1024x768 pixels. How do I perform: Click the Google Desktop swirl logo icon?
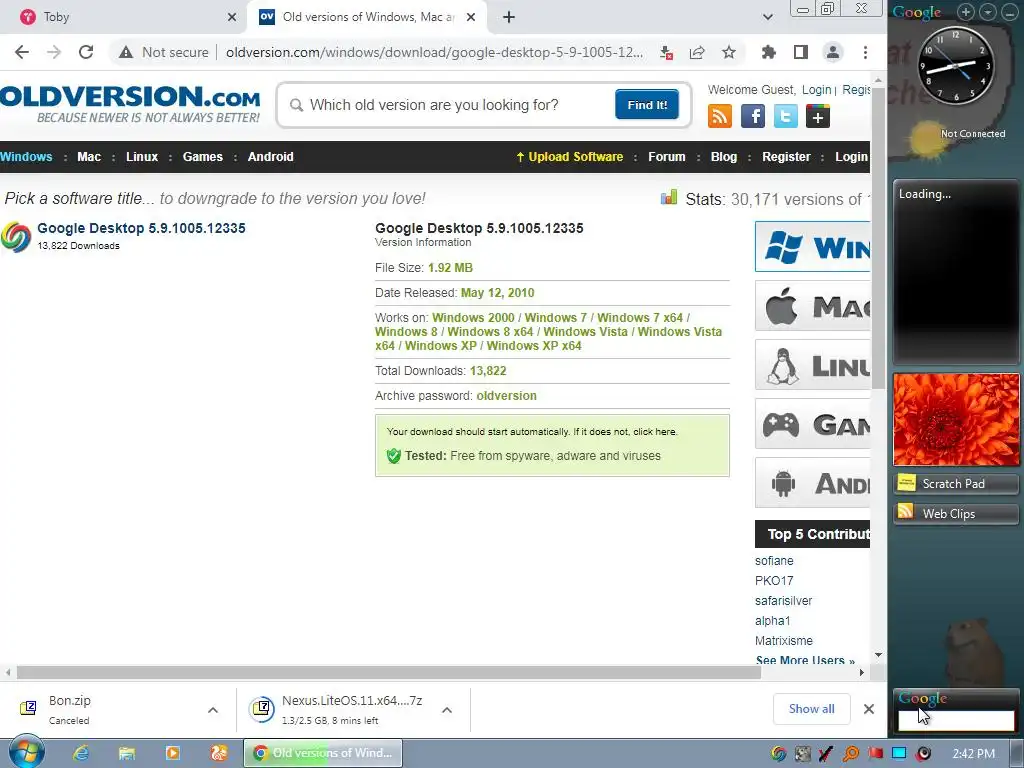click(x=16, y=237)
